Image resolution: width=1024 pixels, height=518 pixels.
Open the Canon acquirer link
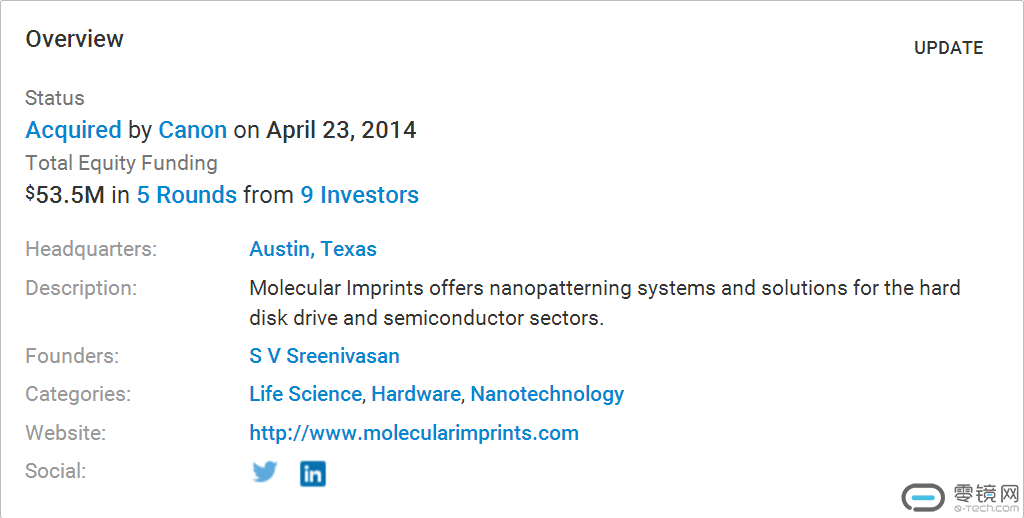tap(193, 130)
